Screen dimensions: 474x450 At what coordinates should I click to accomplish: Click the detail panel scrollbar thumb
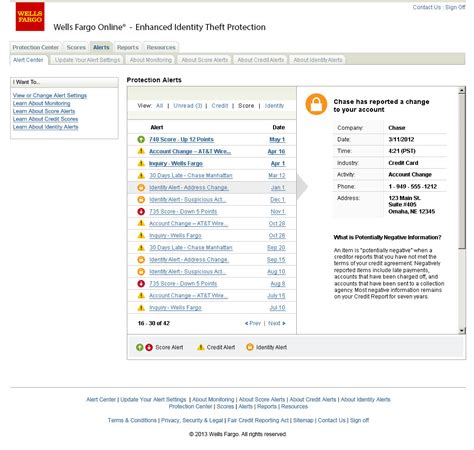462,171
